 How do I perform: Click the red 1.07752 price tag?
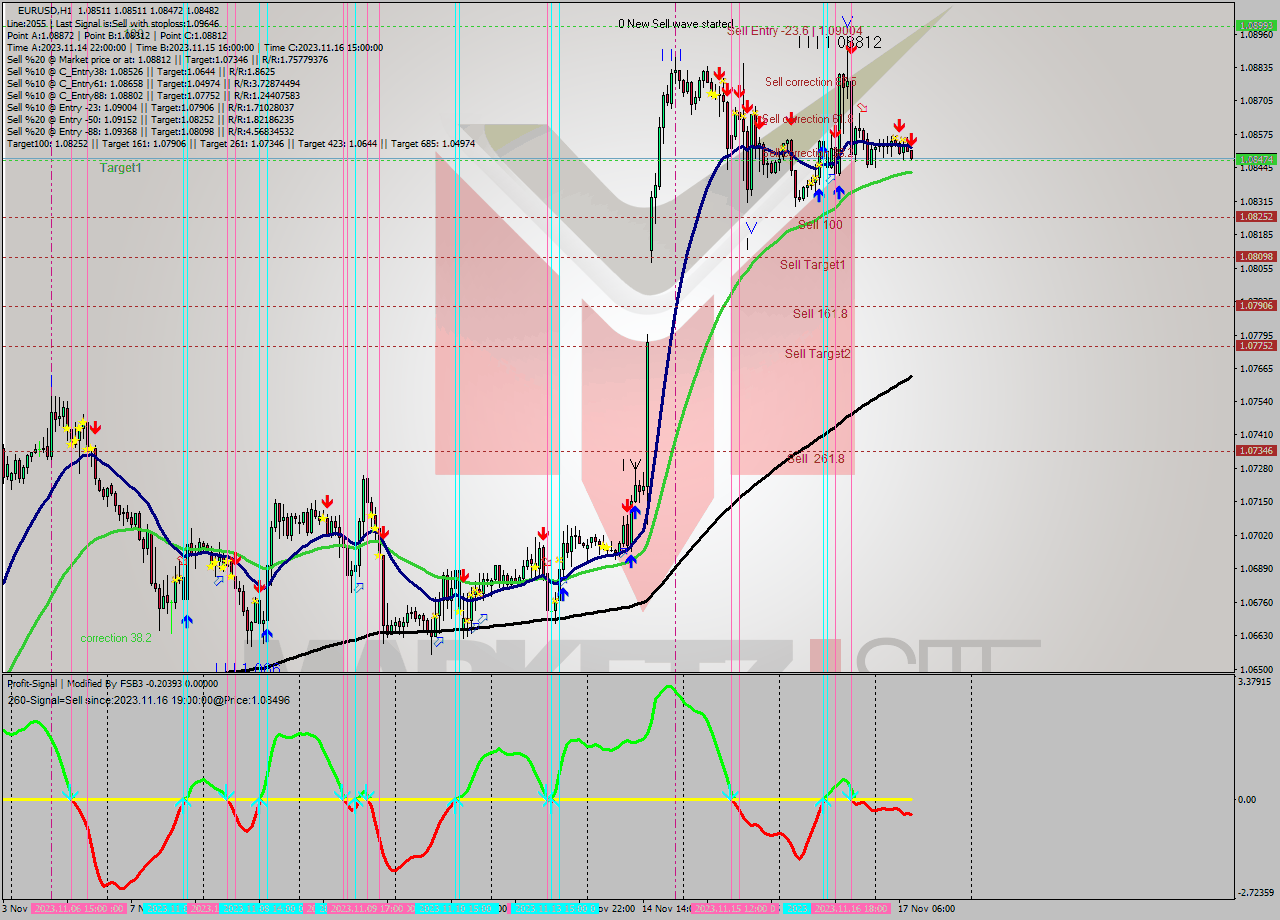coord(1256,345)
